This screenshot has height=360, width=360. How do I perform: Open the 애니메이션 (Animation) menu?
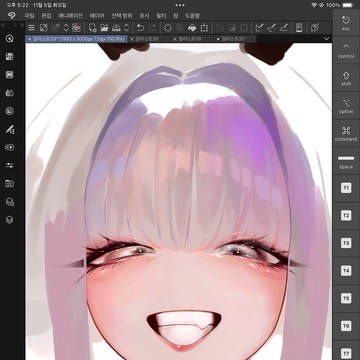(70, 16)
